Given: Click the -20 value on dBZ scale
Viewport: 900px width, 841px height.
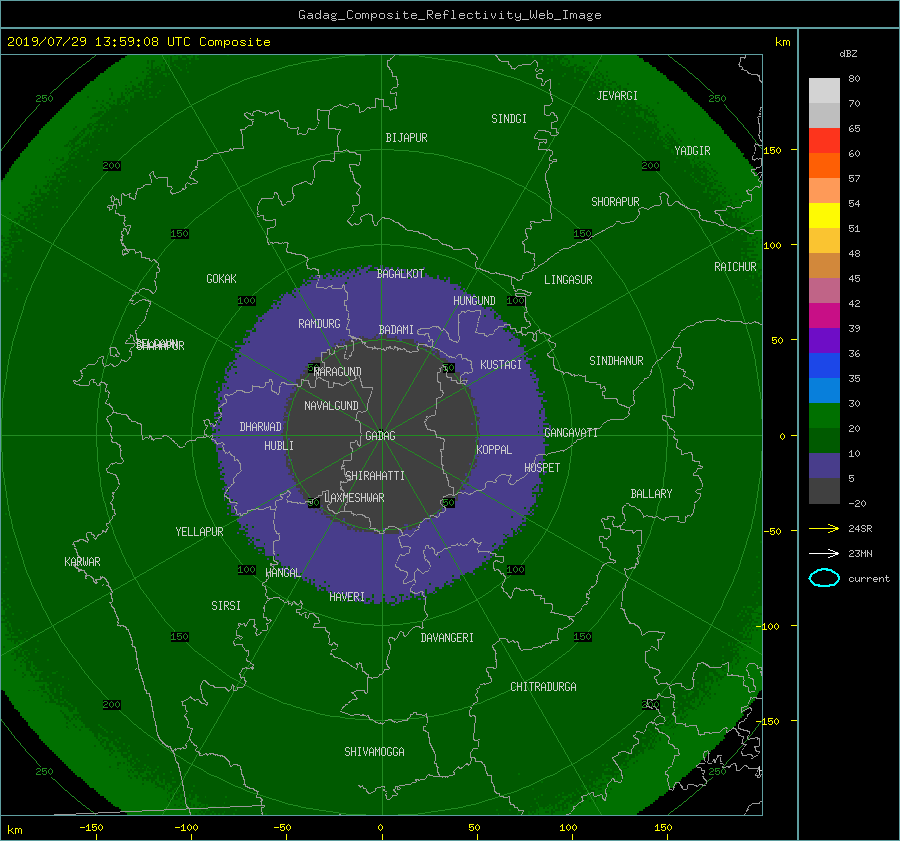Looking at the screenshot, I should (857, 503).
